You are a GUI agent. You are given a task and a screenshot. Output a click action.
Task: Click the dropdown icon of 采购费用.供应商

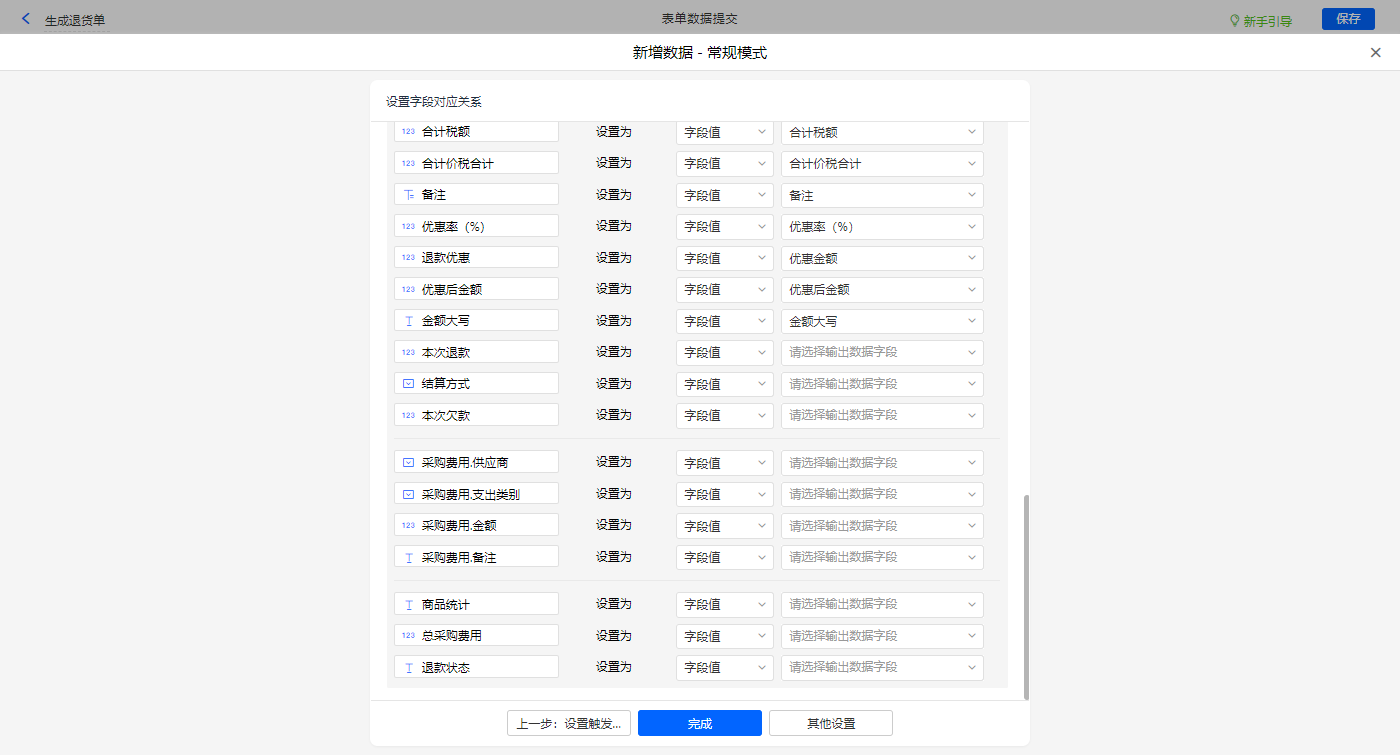tap(408, 463)
